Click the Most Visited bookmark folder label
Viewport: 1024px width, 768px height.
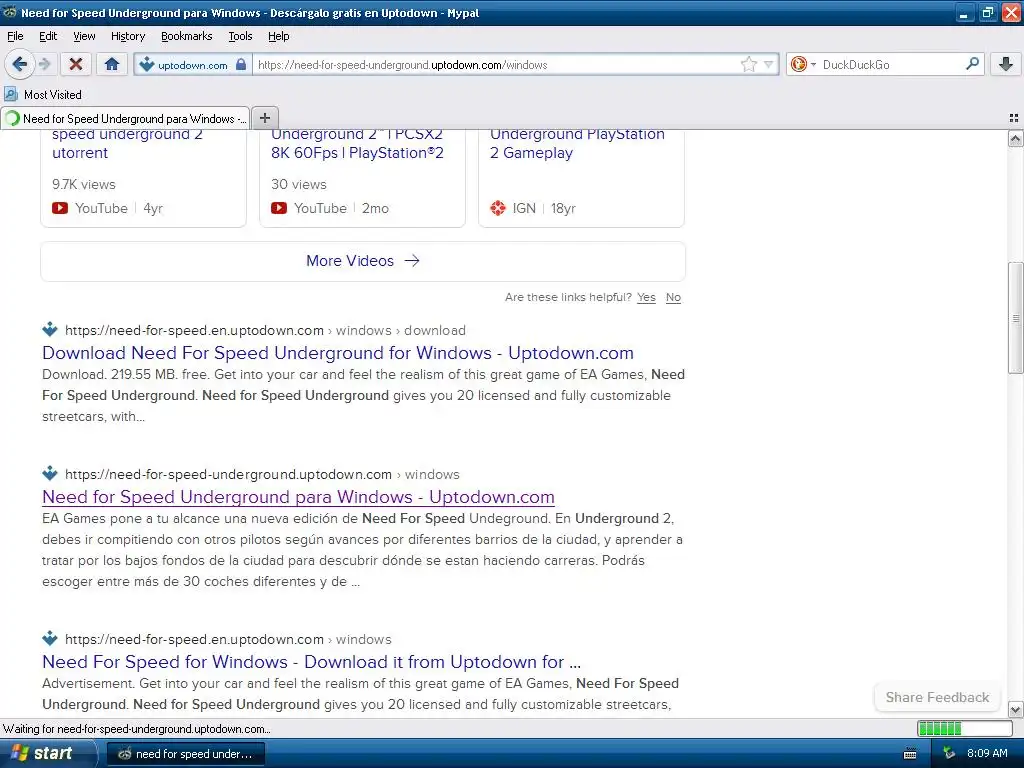(53, 95)
